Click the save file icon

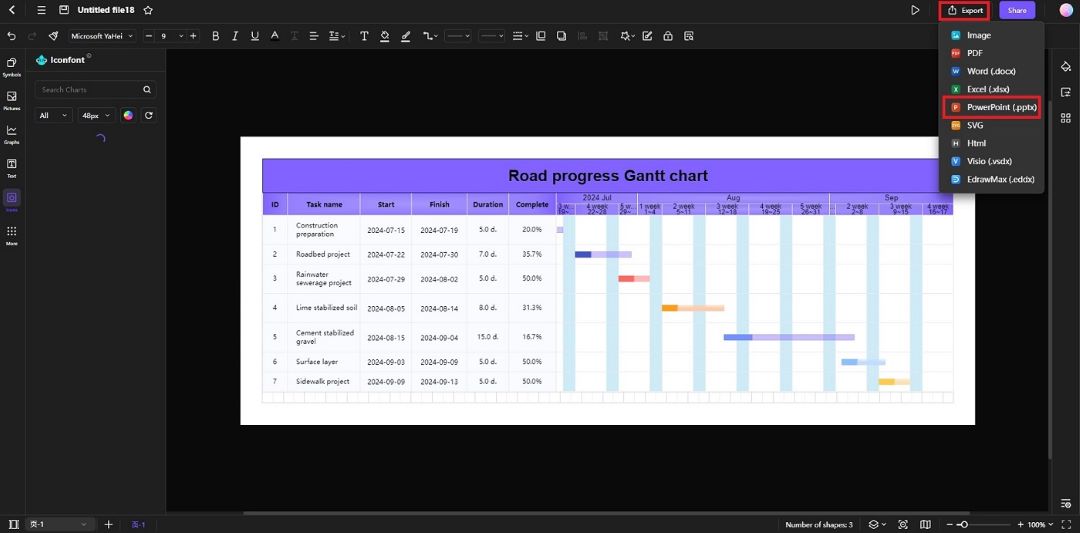click(64, 10)
